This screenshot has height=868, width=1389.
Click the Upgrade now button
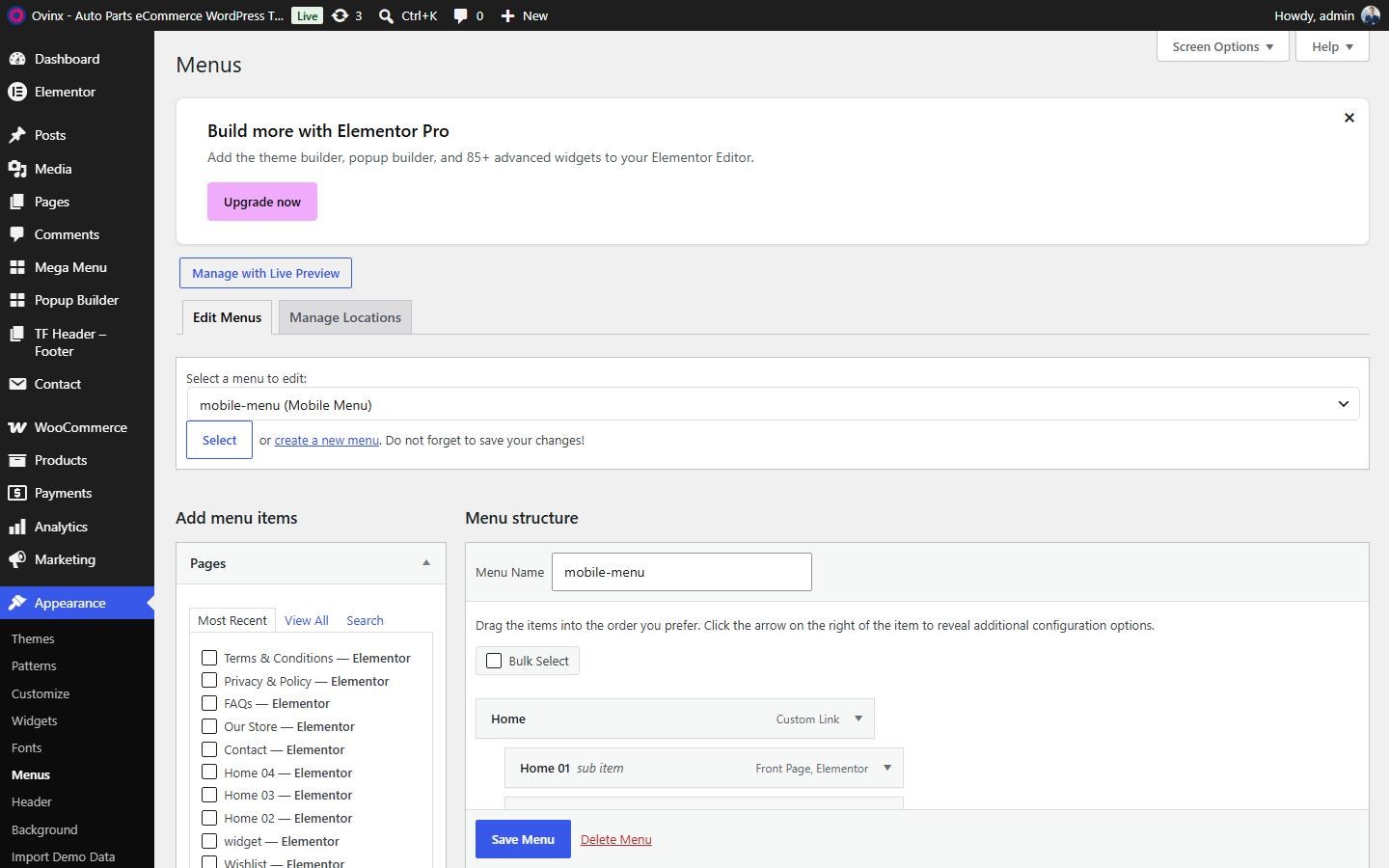[x=262, y=202]
